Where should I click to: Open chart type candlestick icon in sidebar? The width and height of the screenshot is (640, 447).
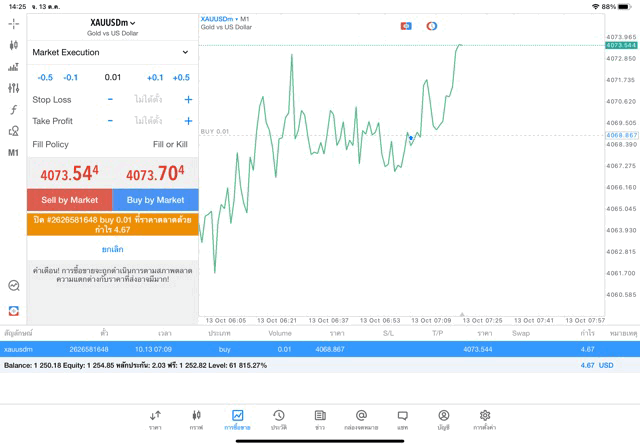[x=13, y=45]
